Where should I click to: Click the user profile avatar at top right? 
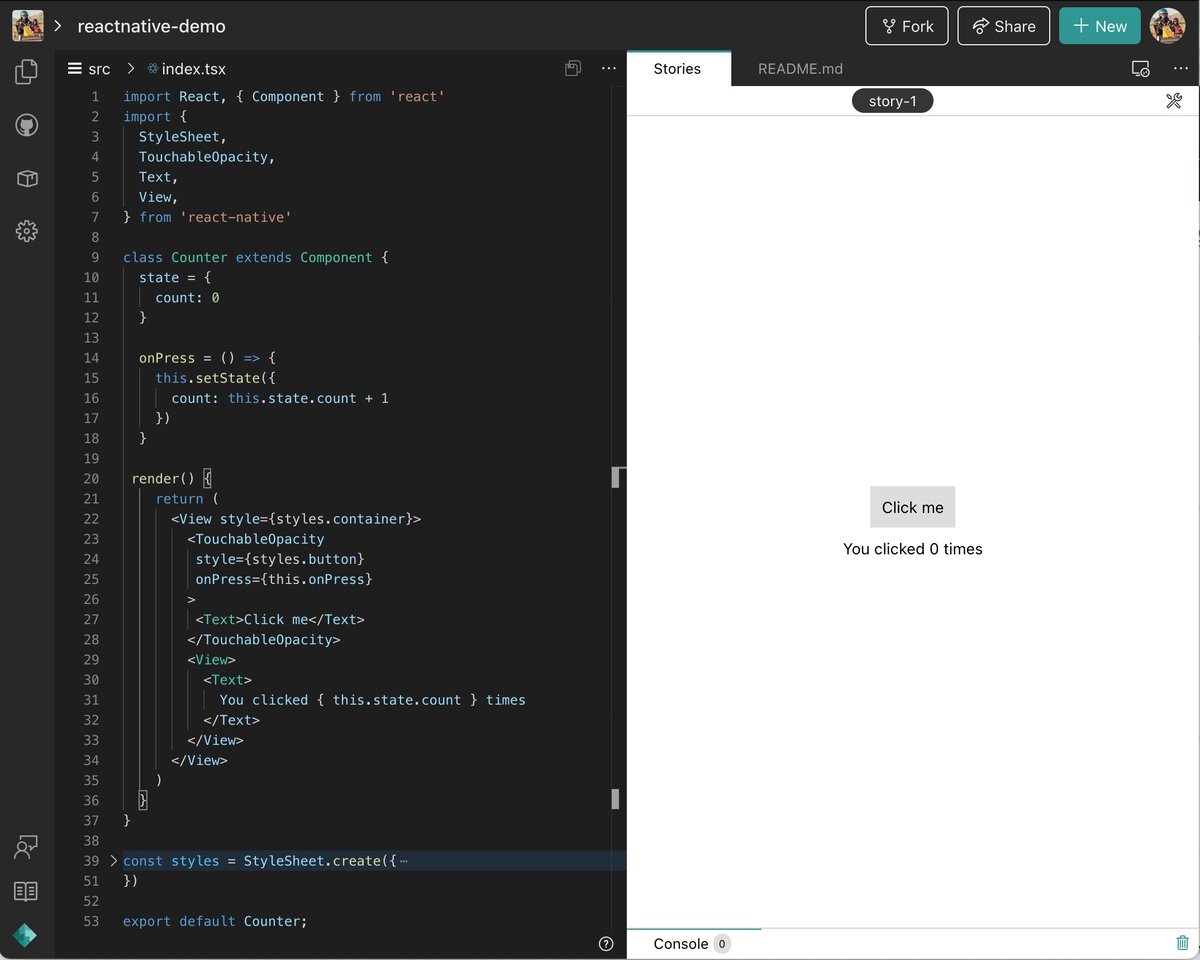click(1167, 26)
